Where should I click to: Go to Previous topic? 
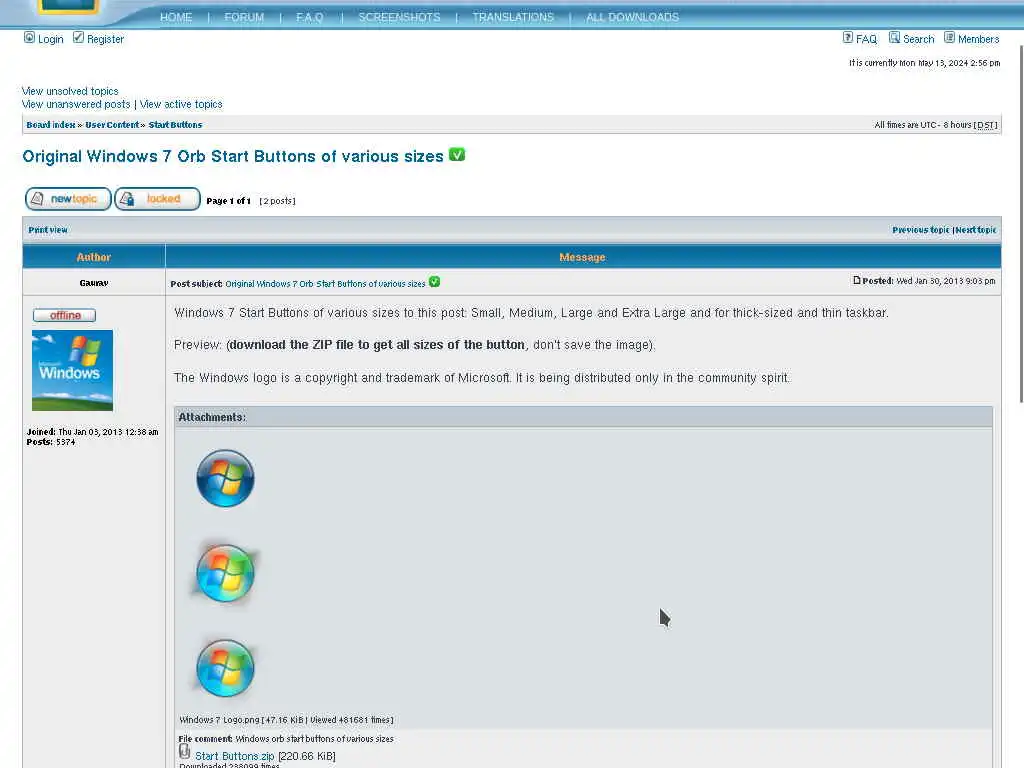921,230
